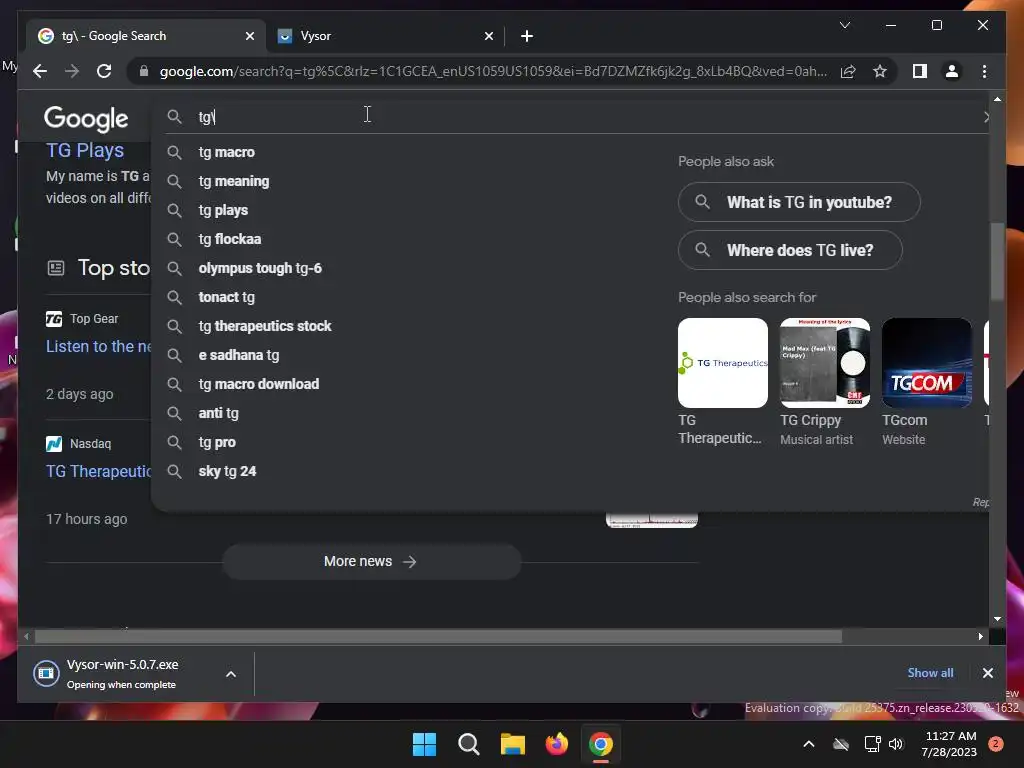Viewport: 1024px width, 768px height.
Task: Open the Nasdaq TG Therapeutics story link
Action: click(98, 472)
